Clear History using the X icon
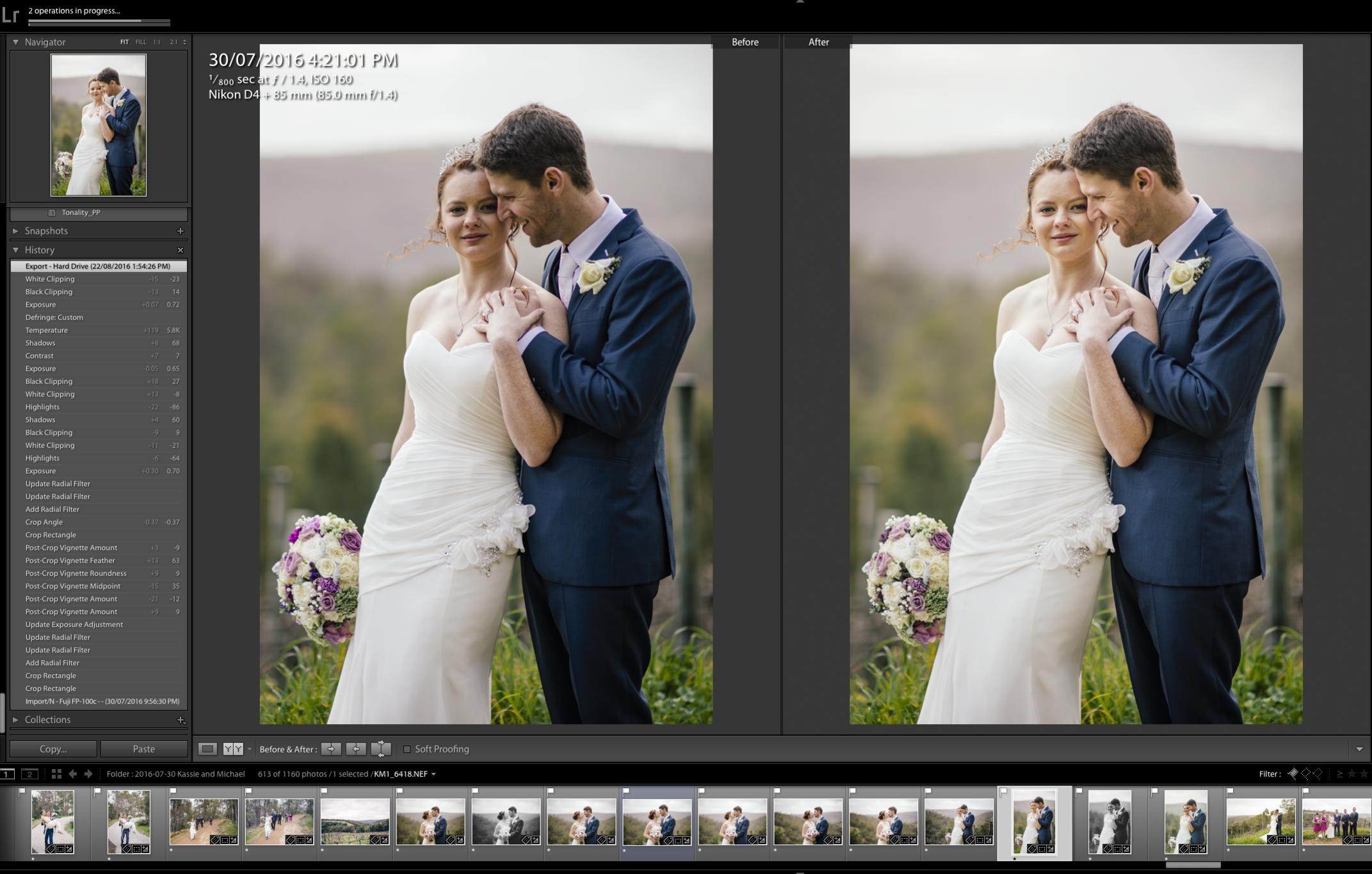1372x874 pixels. (180, 250)
